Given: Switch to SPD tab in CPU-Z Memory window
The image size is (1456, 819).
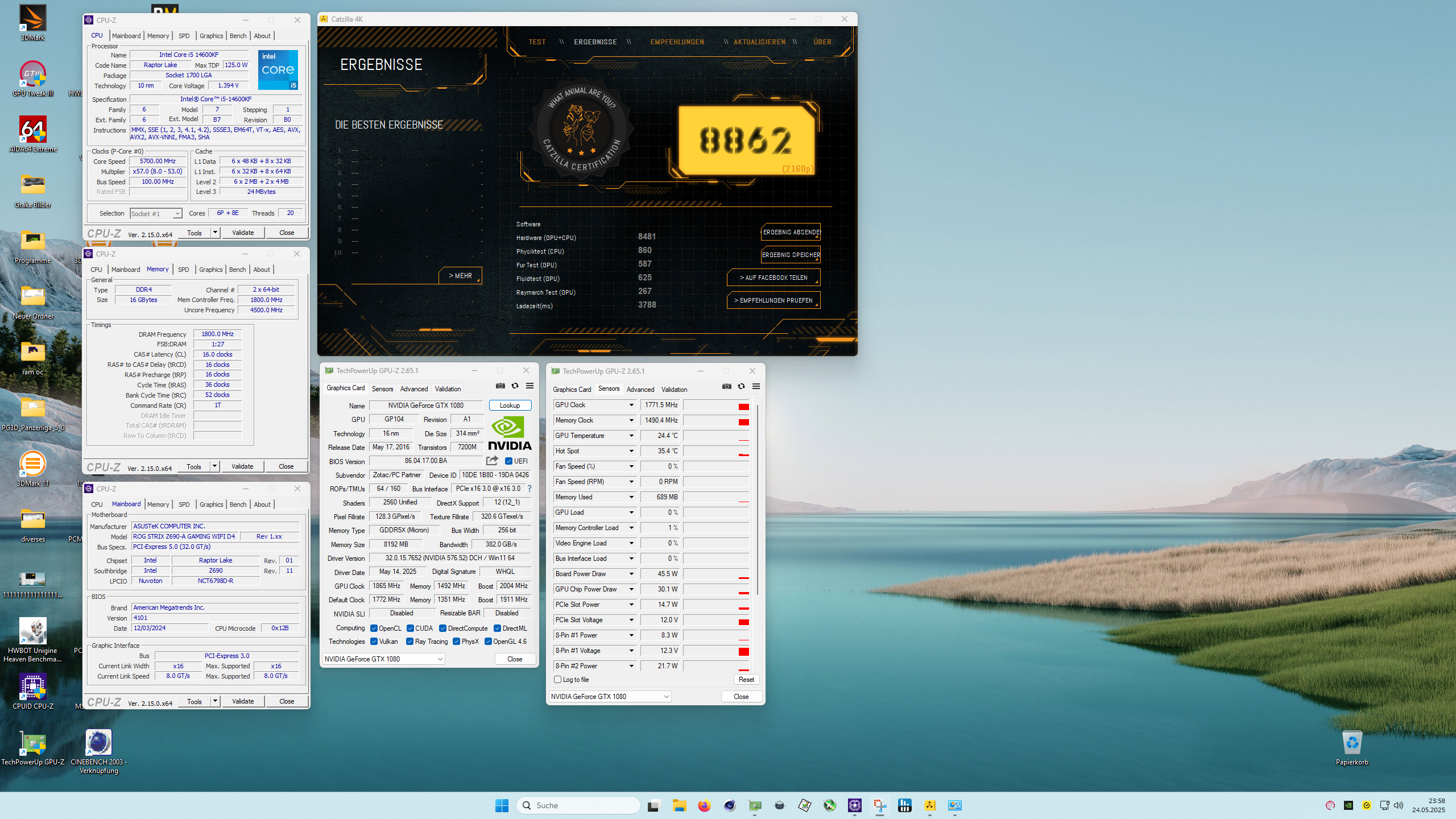Looking at the screenshot, I should (183, 270).
